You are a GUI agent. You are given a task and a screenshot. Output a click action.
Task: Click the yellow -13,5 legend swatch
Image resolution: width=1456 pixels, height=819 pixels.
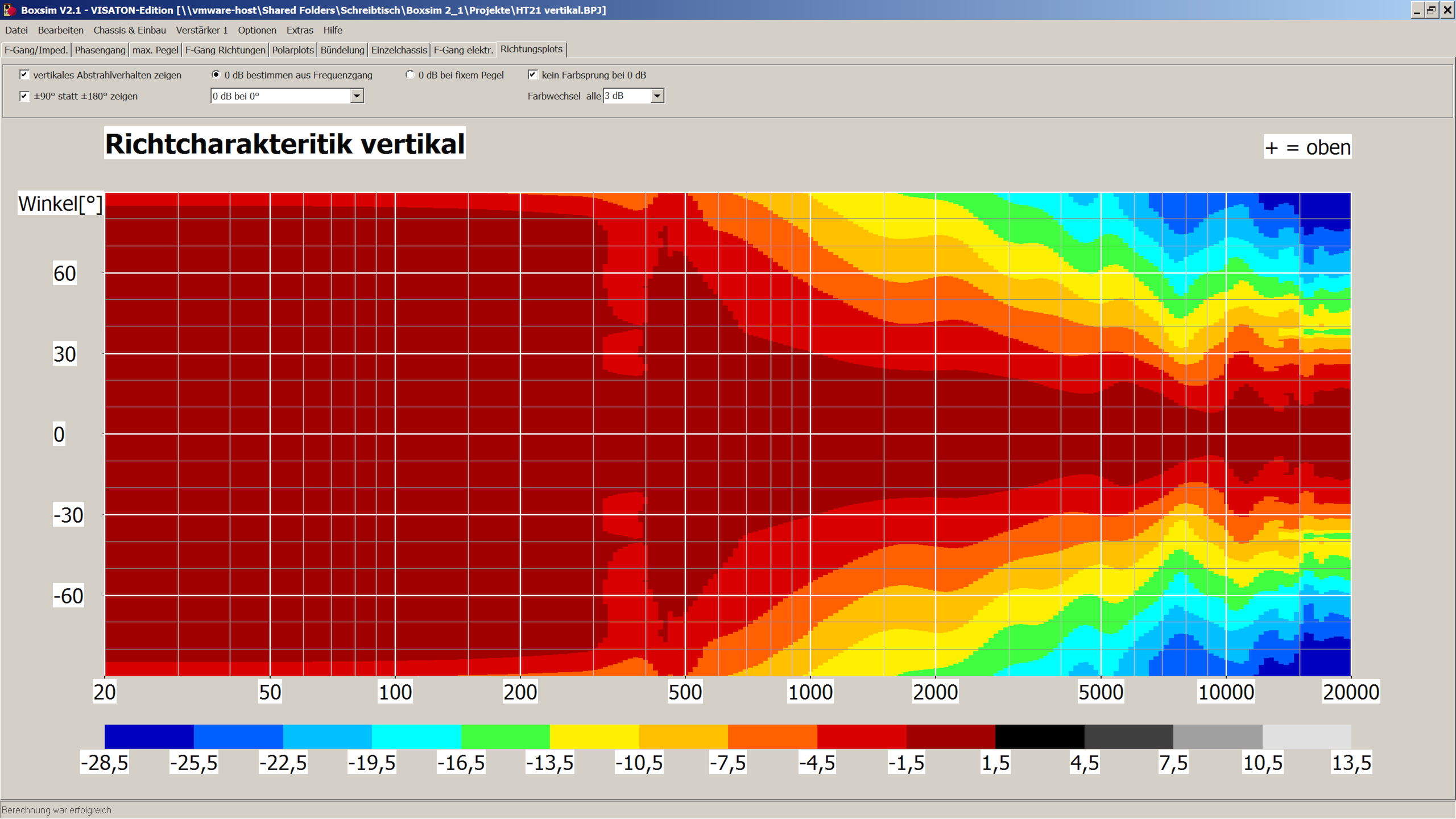tap(594, 737)
